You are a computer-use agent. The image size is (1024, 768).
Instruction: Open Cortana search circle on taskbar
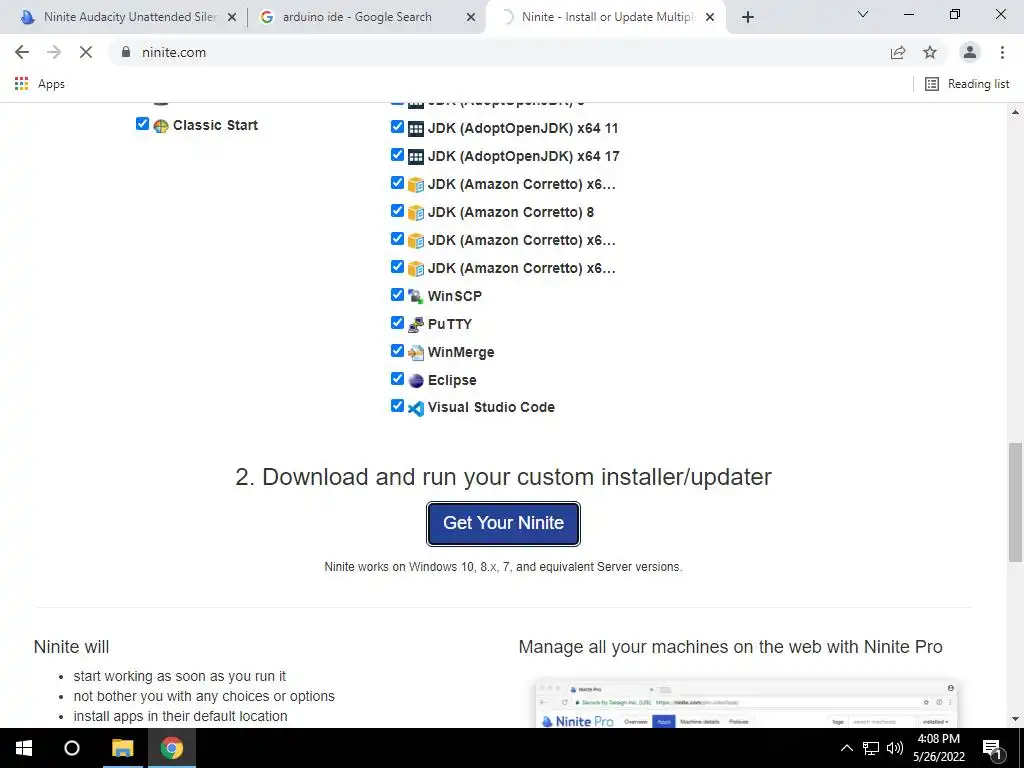point(72,748)
